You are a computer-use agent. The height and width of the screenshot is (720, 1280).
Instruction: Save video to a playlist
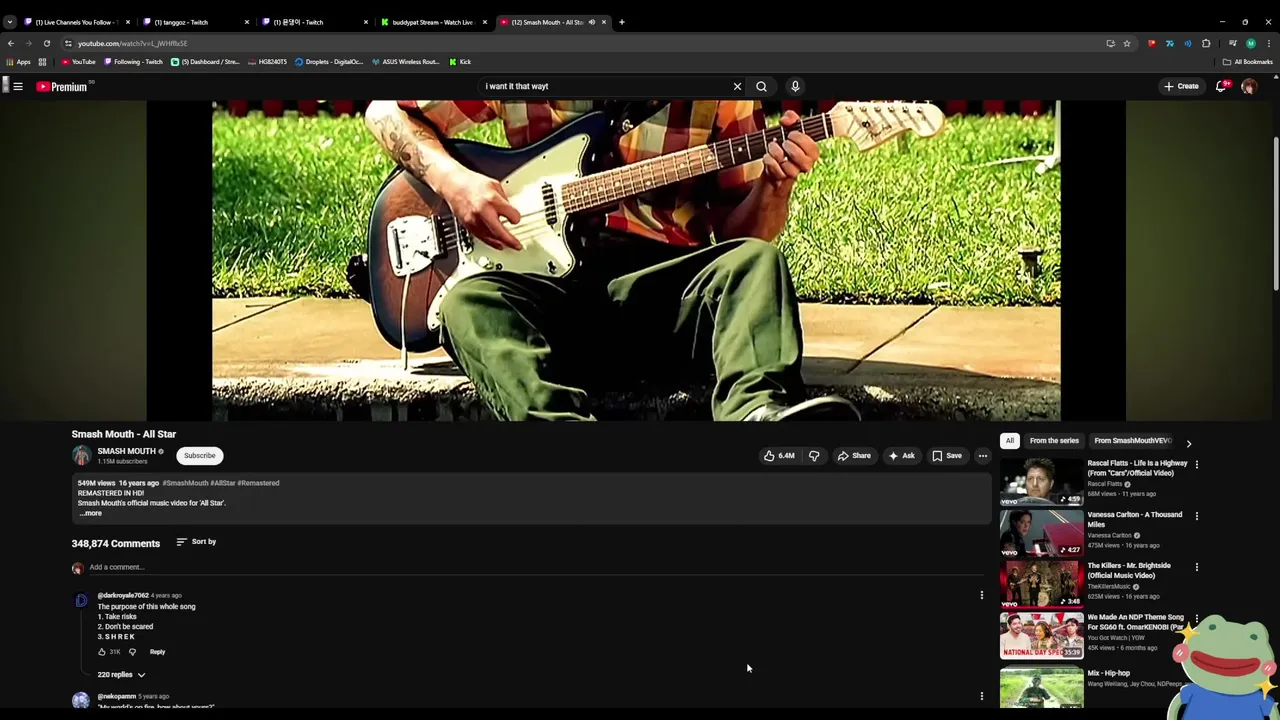[x=946, y=456]
